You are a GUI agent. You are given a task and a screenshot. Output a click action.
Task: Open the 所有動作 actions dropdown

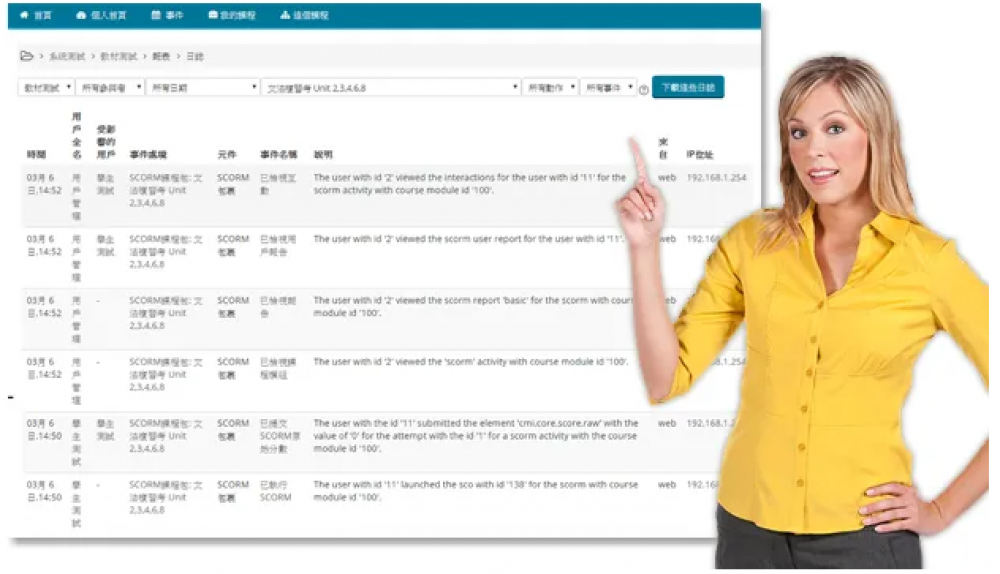click(x=550, y=88)
